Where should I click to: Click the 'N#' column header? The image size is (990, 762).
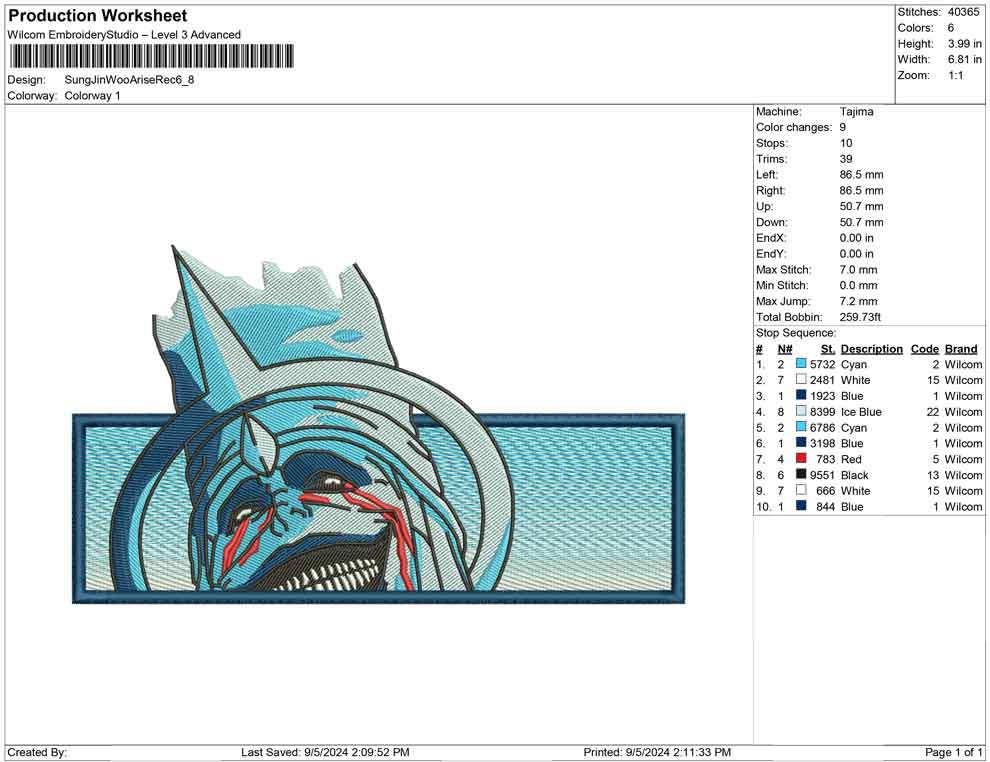pos(785,348)
